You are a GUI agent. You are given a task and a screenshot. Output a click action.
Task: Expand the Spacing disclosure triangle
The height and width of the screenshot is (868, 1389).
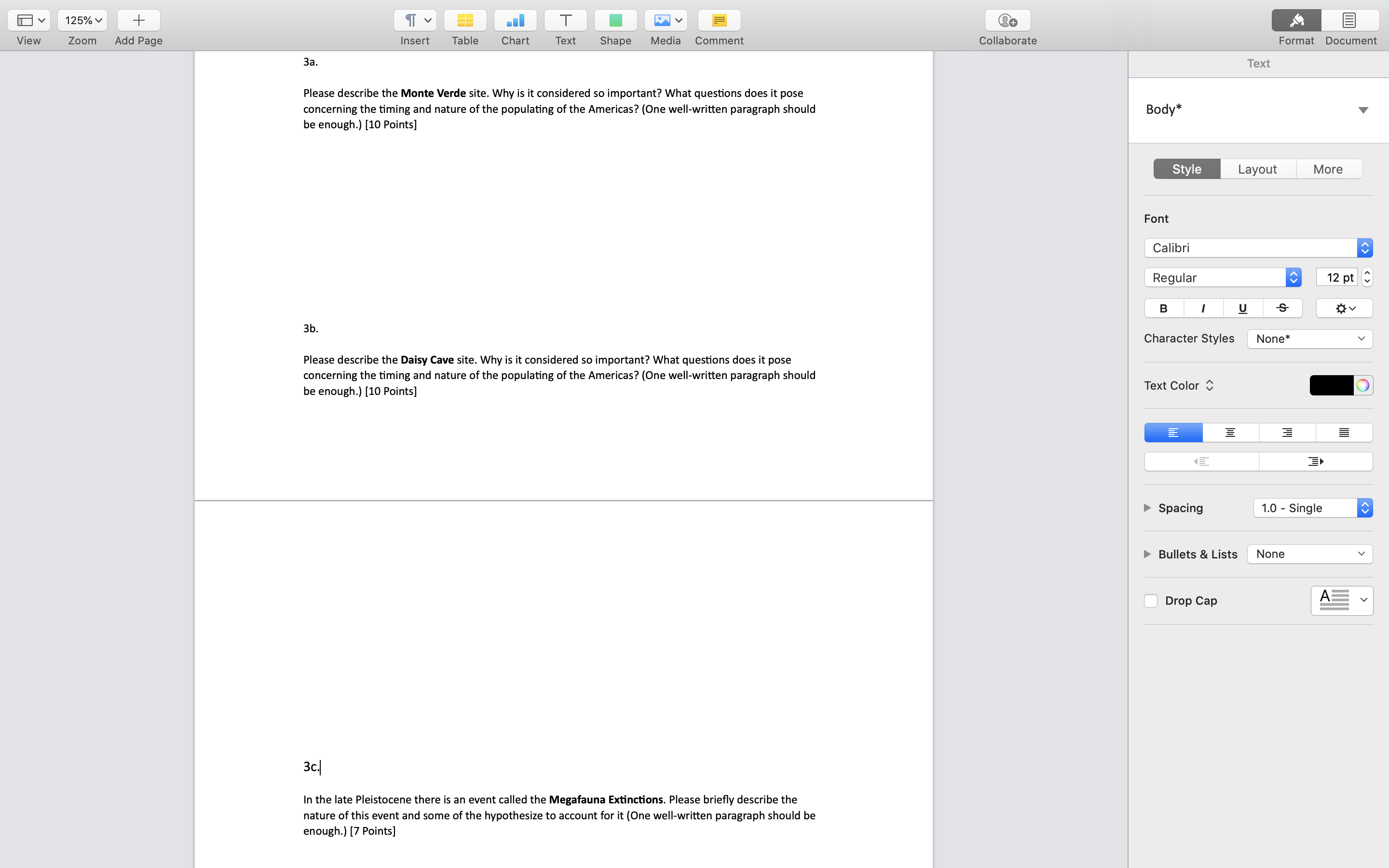(1147, 508)
